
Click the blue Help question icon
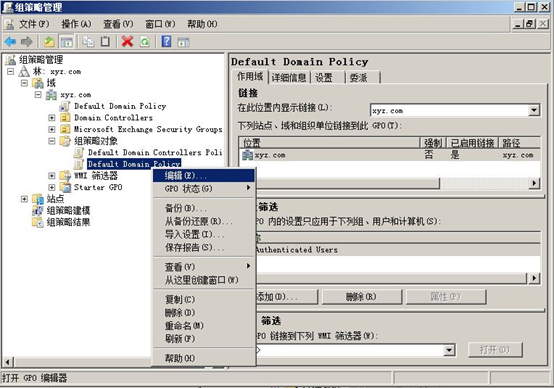[x=166, y=42]
